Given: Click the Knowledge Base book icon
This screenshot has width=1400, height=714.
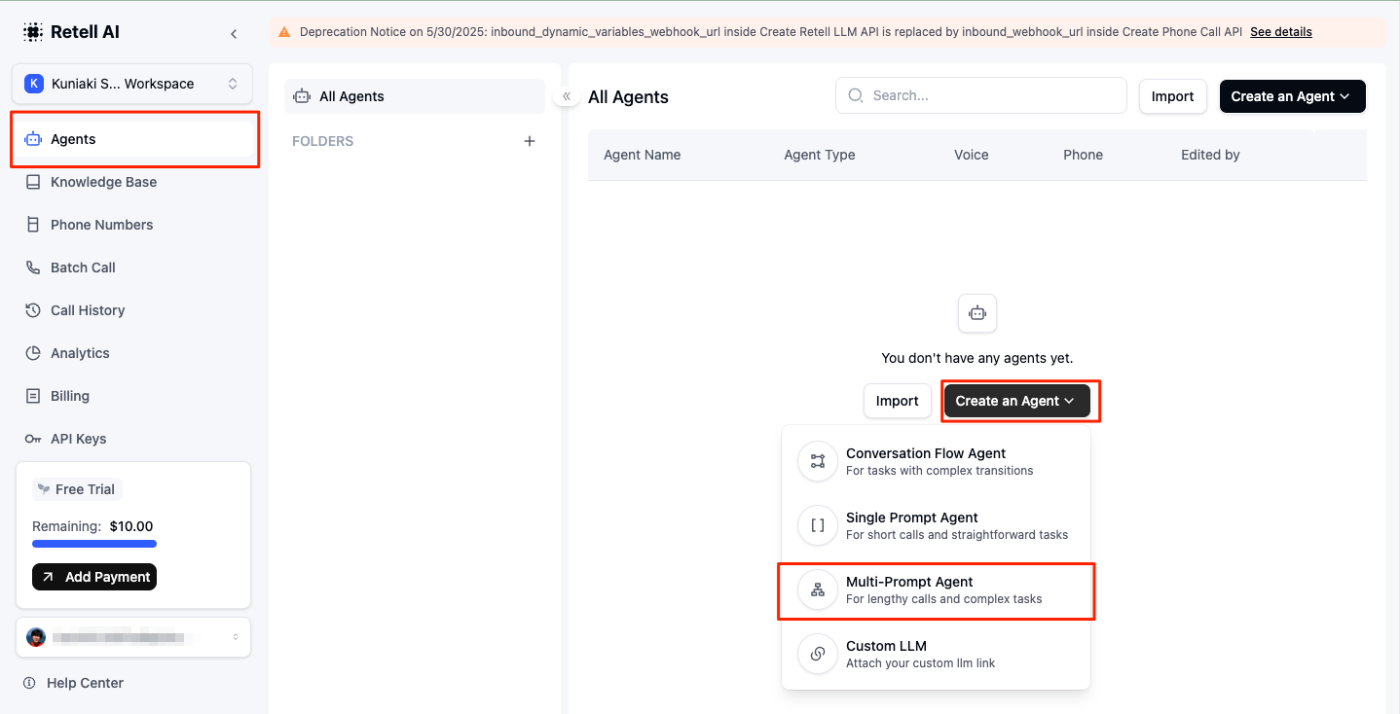Looking at the screenshot, I should (x=33, y=182).
